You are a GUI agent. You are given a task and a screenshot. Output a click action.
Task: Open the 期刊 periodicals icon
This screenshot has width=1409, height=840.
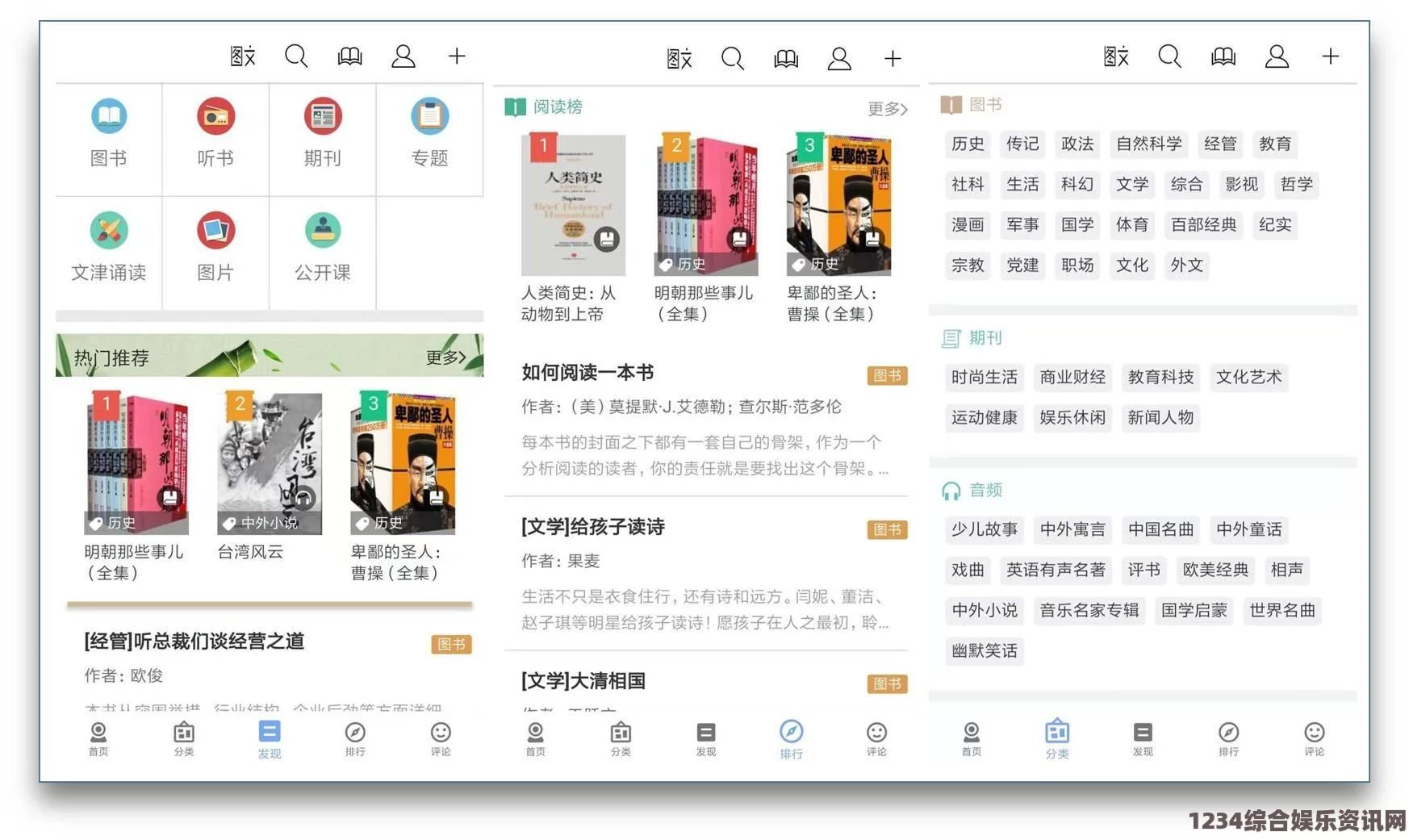[323, 117]
